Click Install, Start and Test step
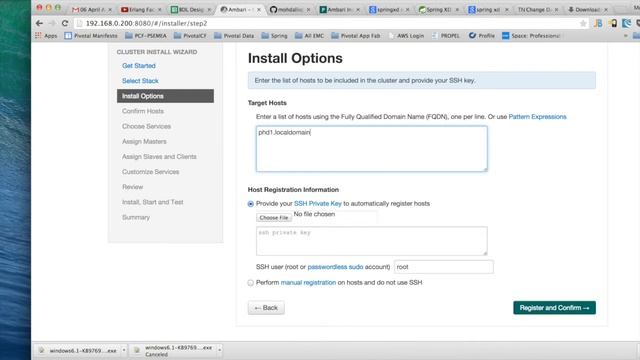Screen dimensions: 640x360 (153, 202)
